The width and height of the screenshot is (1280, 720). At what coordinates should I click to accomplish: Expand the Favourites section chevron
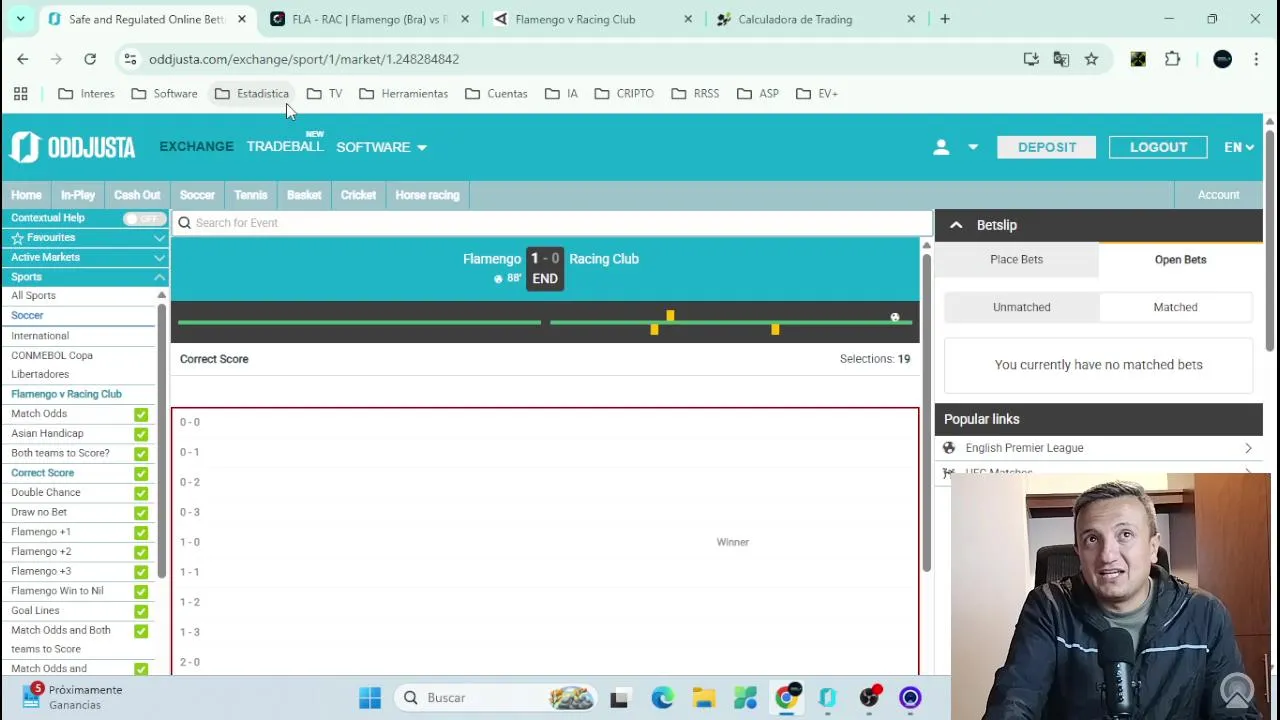[159, 238]
